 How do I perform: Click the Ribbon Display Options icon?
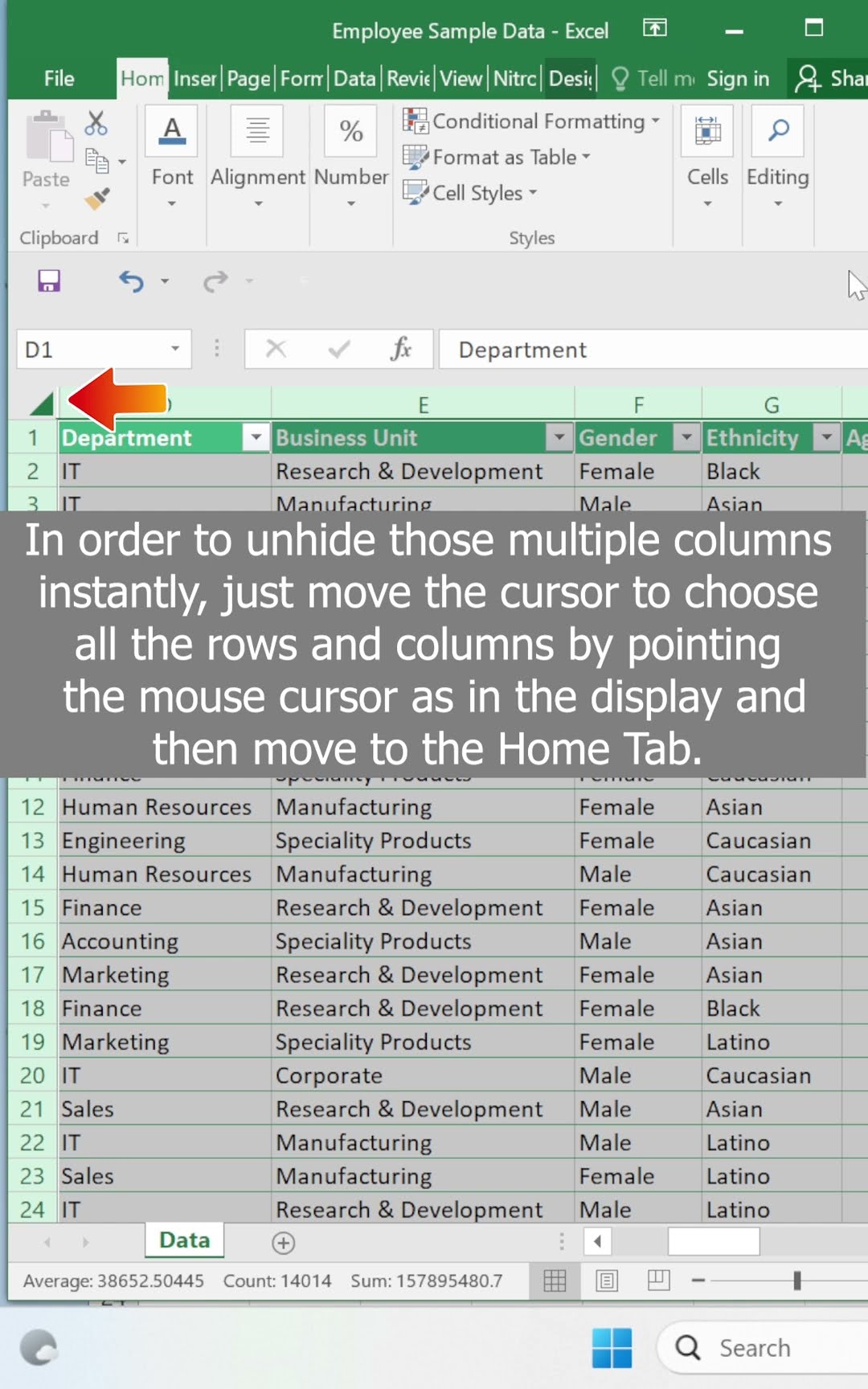tap(655, 28)
